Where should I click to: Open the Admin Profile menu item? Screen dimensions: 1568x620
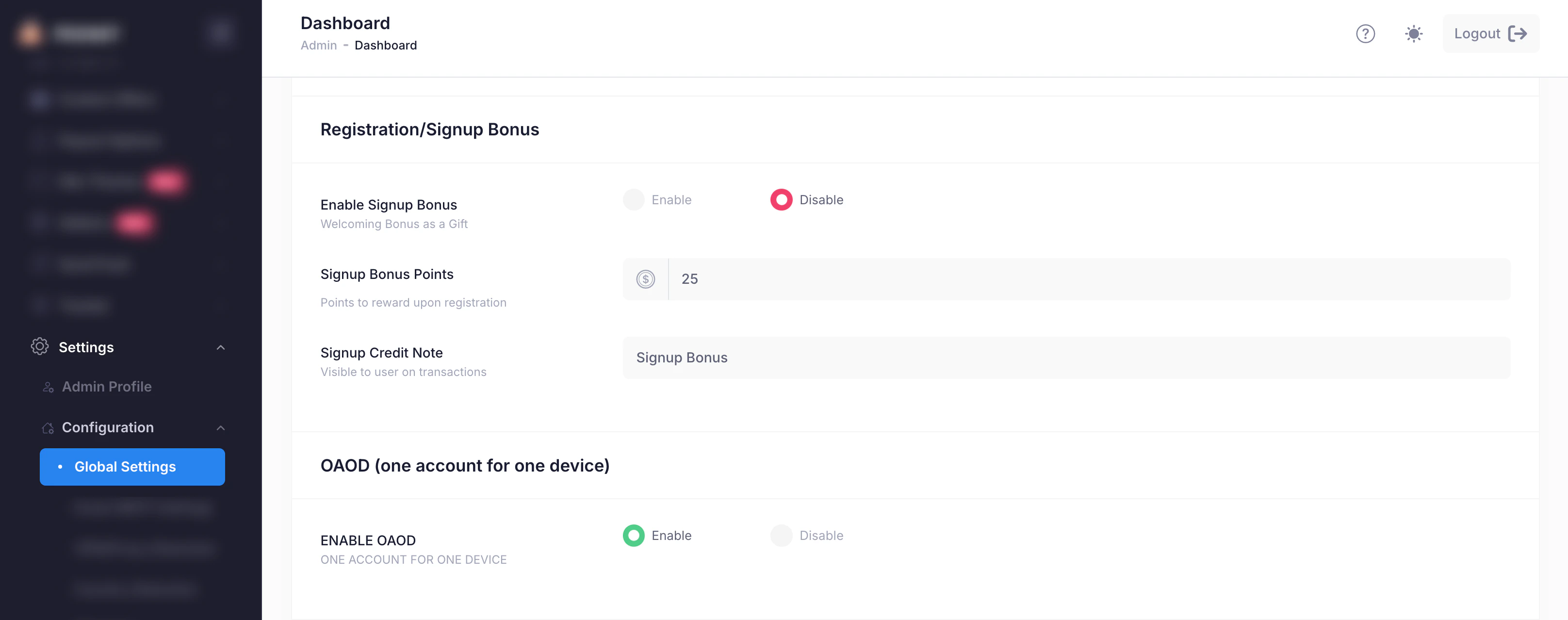tap(107, 387)
